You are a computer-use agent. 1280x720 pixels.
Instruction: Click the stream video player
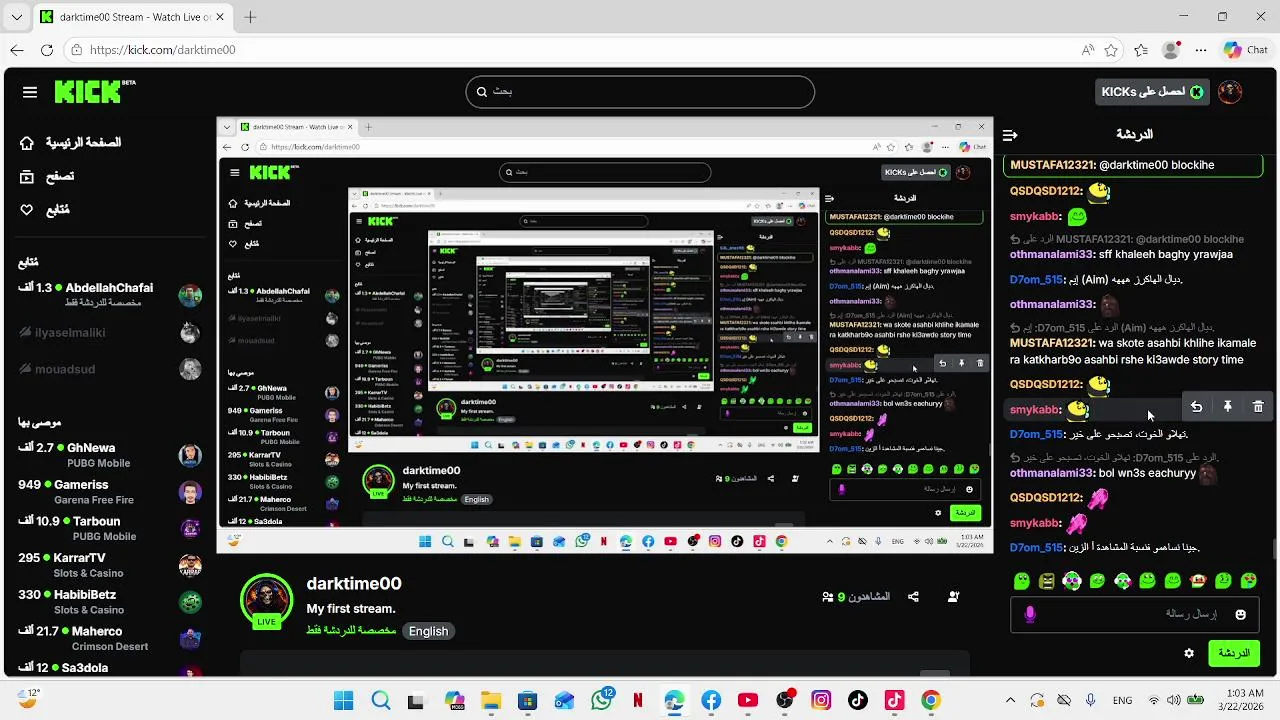click(605, 336)
